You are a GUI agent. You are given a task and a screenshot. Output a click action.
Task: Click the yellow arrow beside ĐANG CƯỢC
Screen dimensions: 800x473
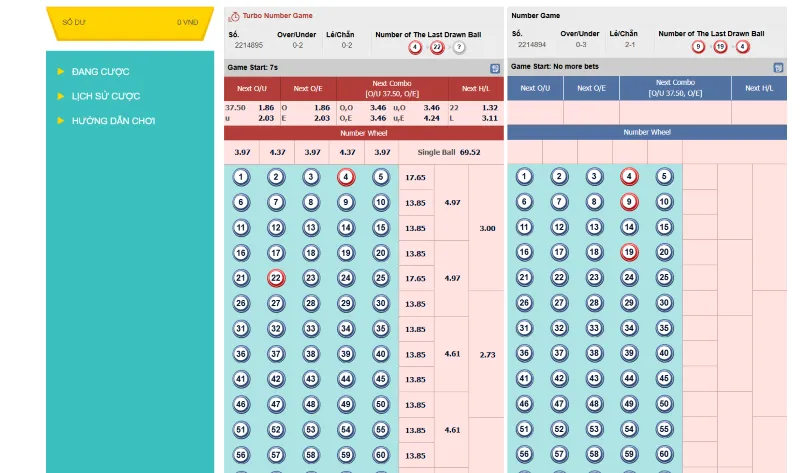pyautogui.click(x=61, y=71)
